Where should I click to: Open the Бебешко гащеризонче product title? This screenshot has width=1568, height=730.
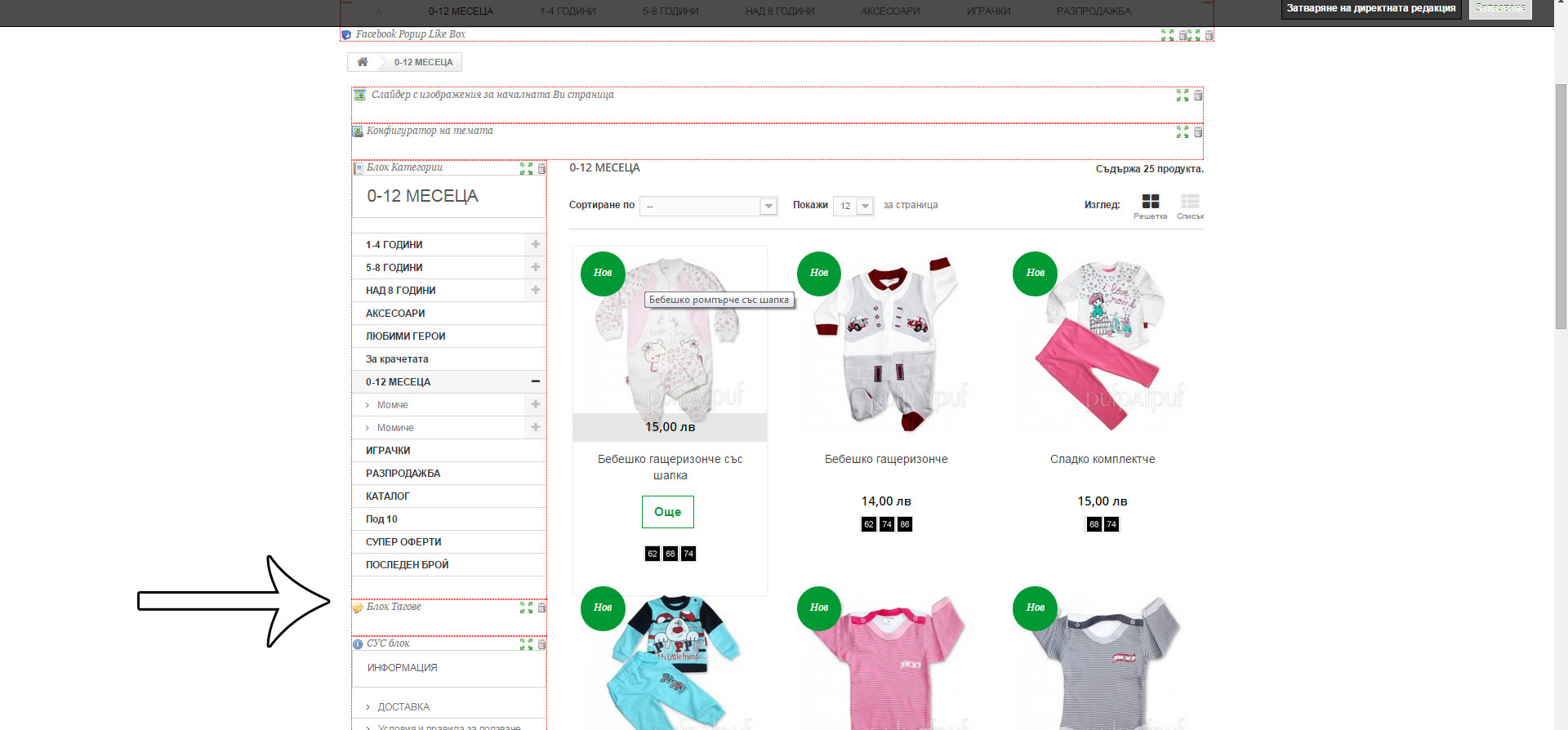886,459
